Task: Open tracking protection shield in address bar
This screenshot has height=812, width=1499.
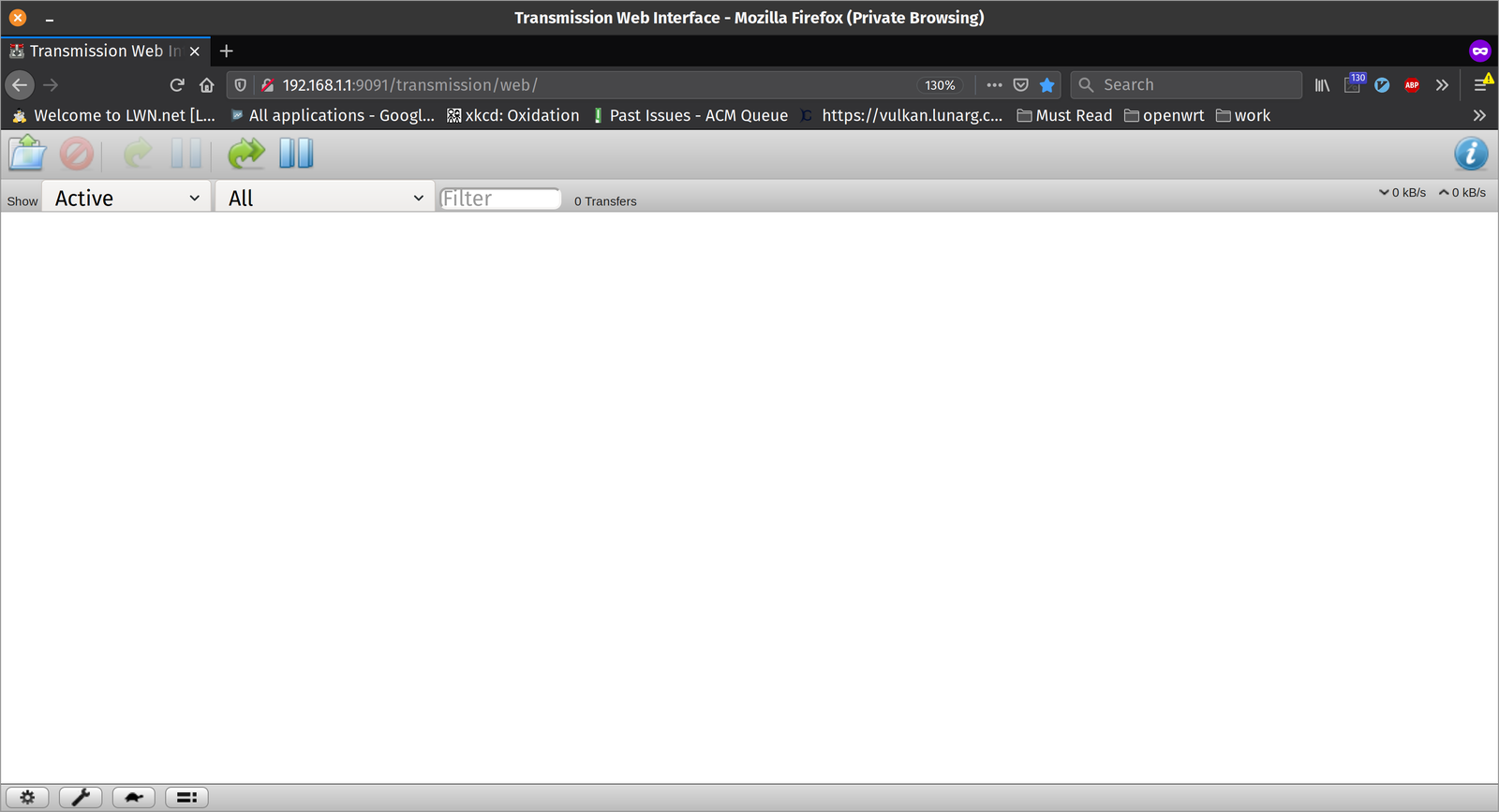Action: [x=241, y=85]
